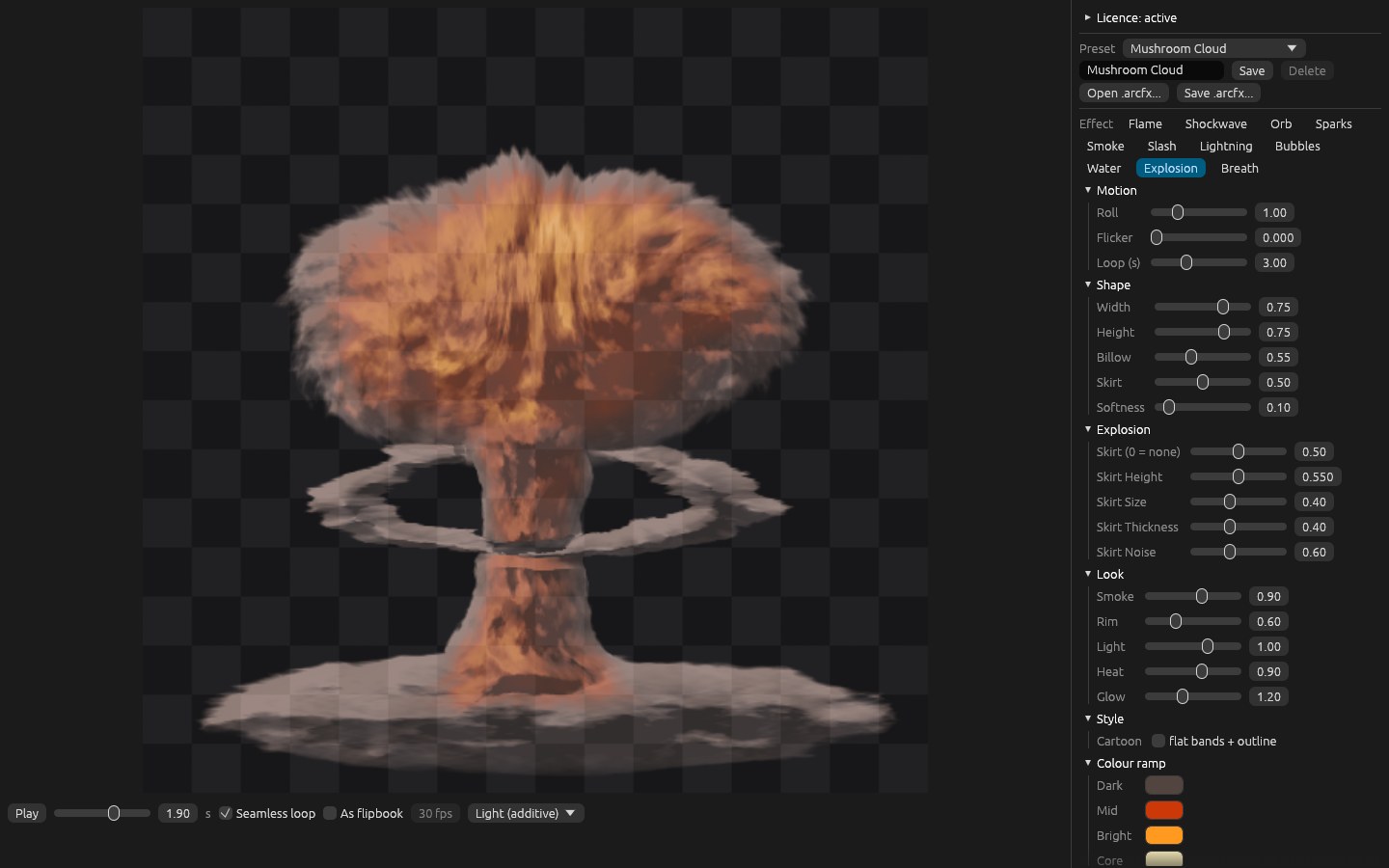
Task: Switch to the Breath effect
Action: (x=1239, y=168)
